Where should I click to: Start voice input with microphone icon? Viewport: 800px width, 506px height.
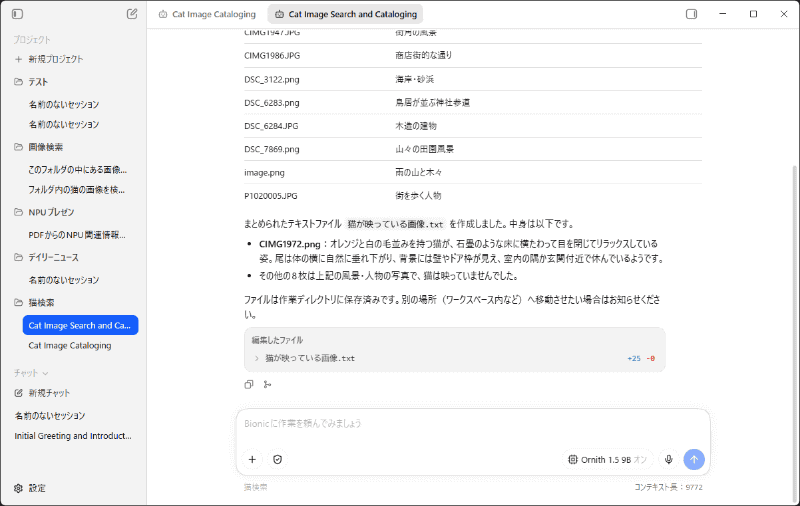point(668,460)
